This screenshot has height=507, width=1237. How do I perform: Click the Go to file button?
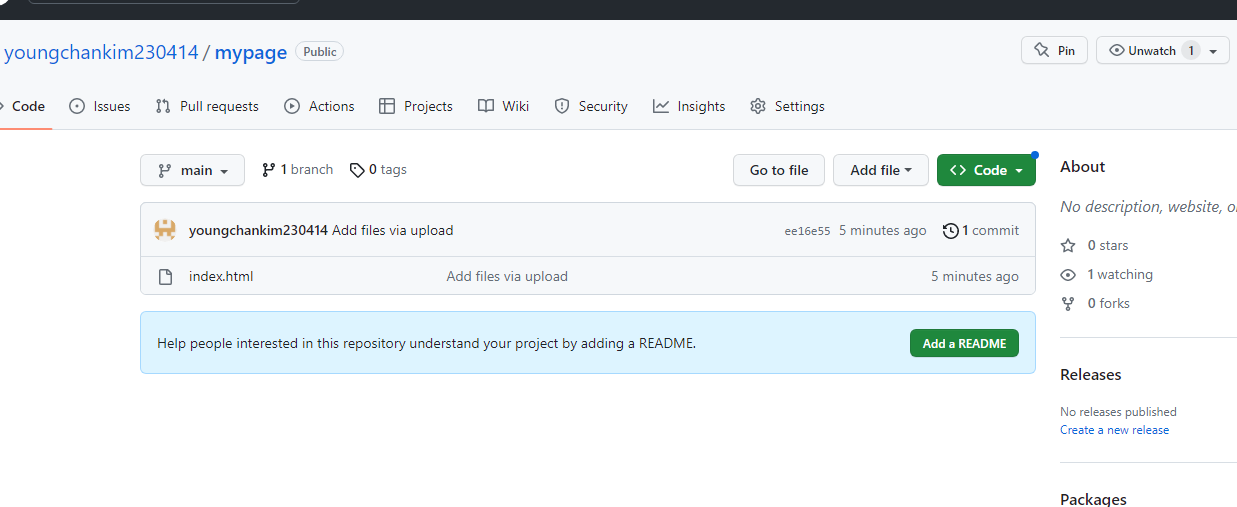(779, 170)
